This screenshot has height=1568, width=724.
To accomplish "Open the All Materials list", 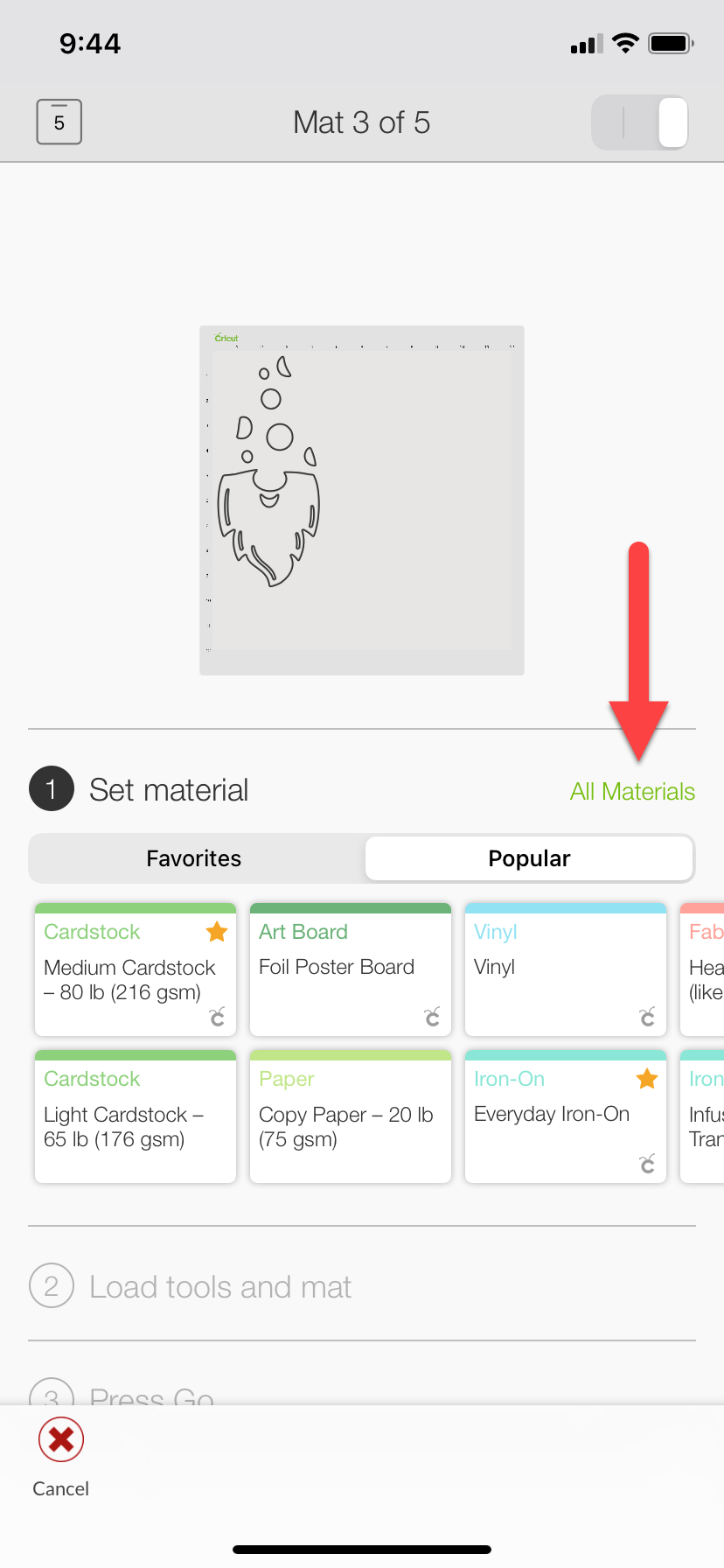I will click(x=631, y=791).
